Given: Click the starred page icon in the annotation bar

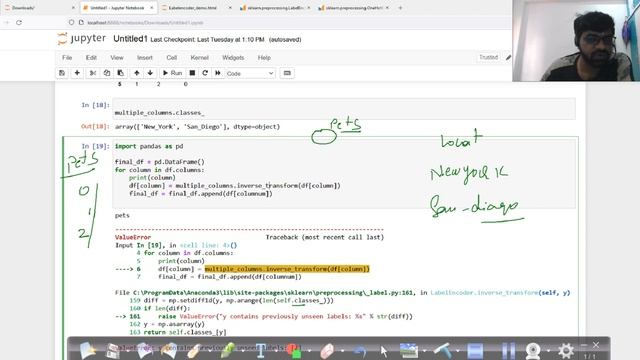Looking at the screenshot, I should (88, 350).
